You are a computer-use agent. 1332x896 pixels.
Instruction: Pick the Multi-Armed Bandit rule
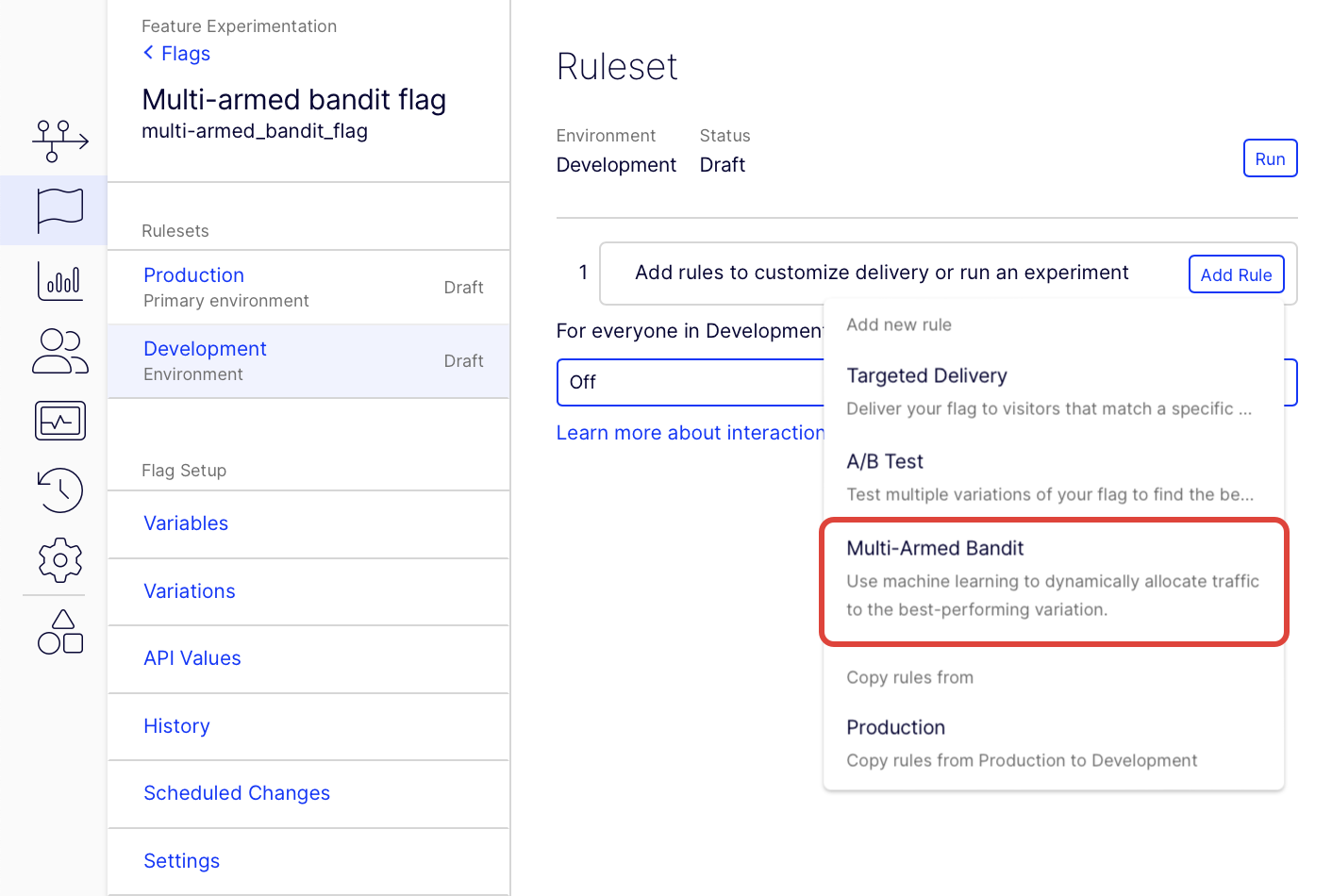click(935, 548)
